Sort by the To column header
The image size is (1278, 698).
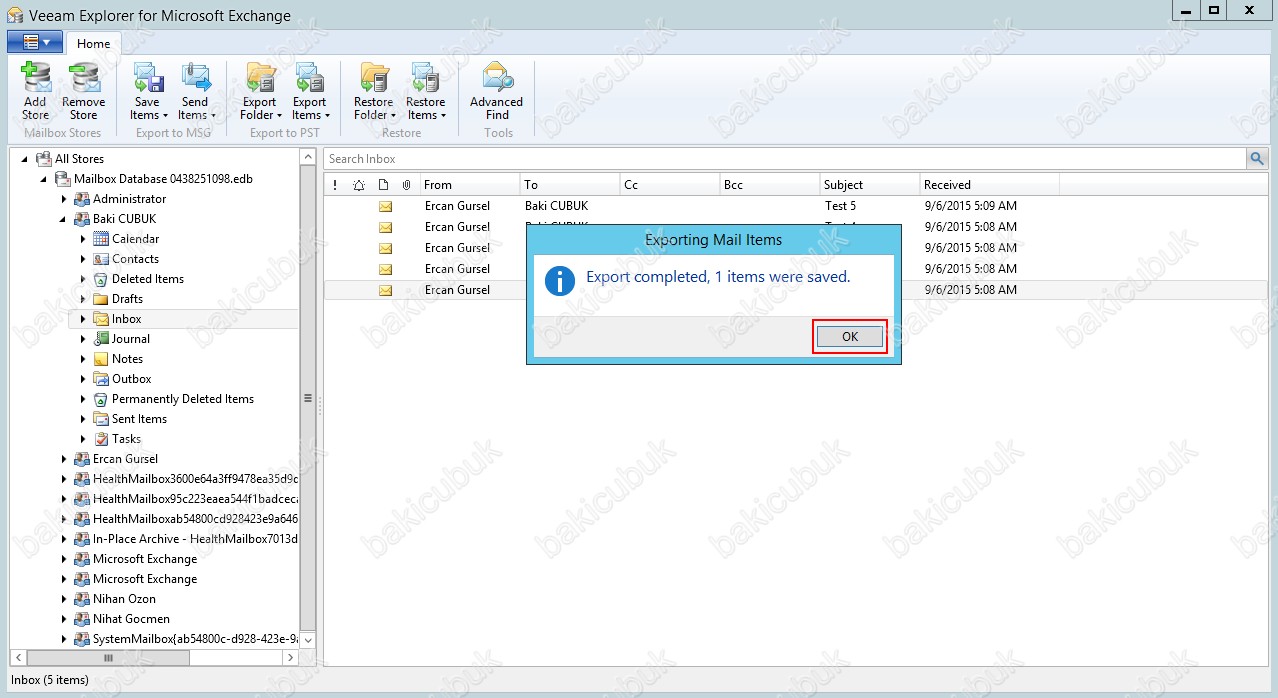(x=570, y=184)
